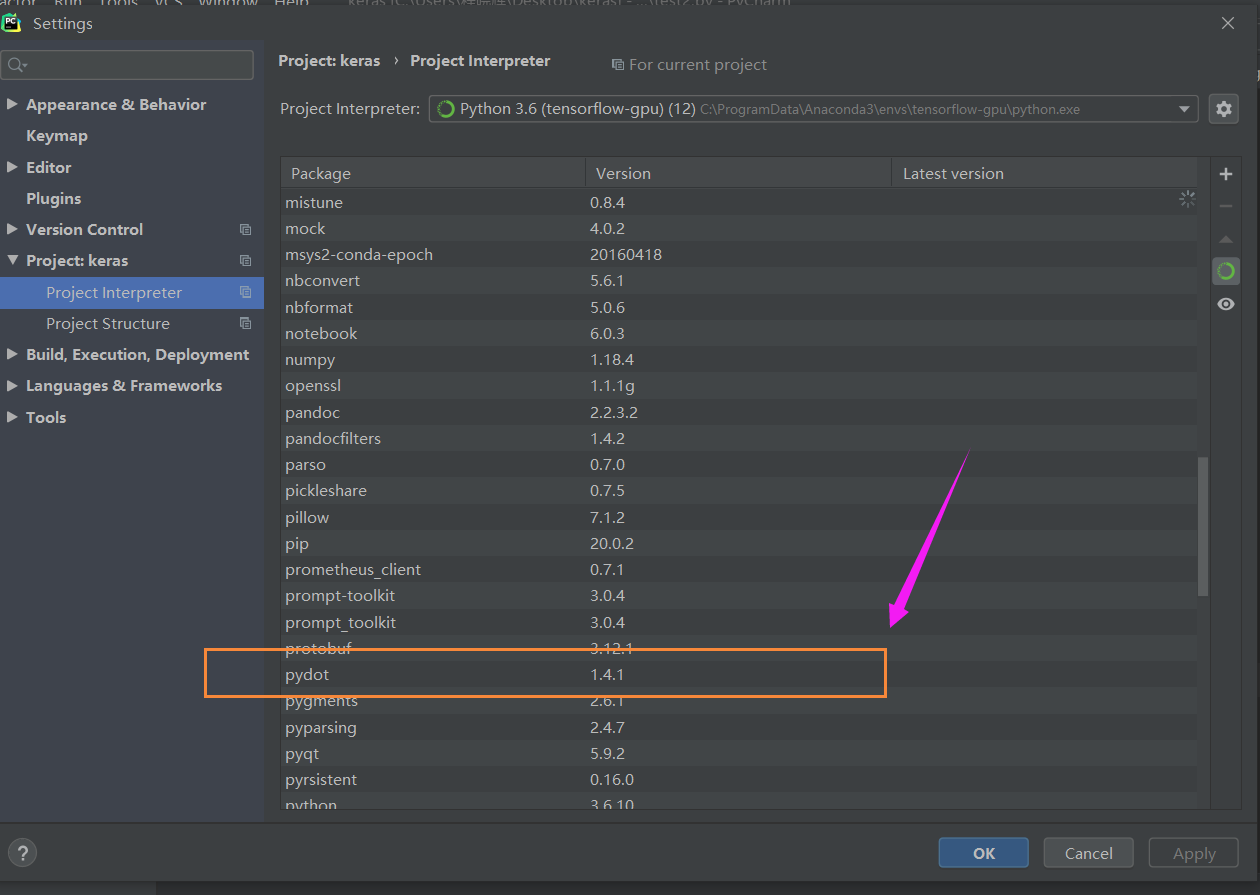The image size is (1260, 895).
Task: Click the Cancel button
Action: click(1089, 853)
